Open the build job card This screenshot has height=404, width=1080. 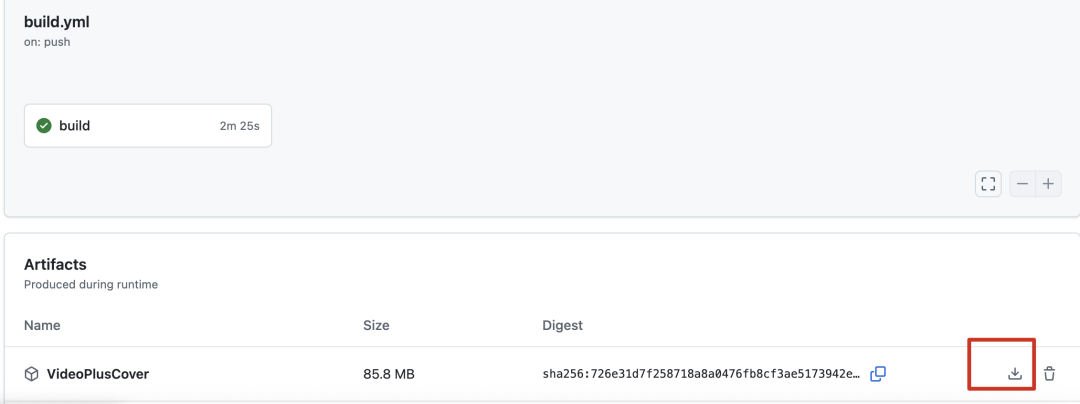point(148,126)
